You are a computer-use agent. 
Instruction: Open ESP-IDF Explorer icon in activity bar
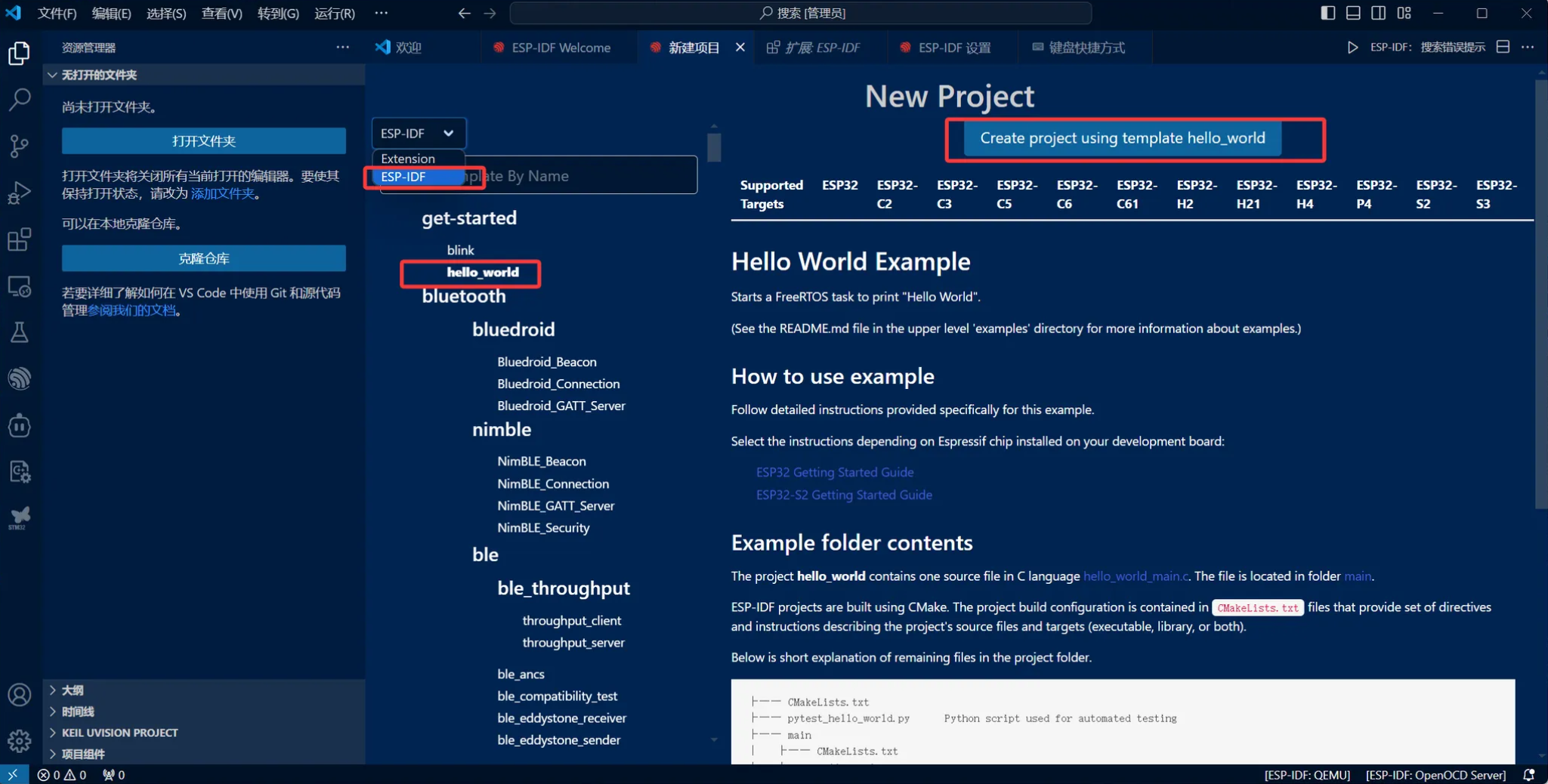tap(20, 378)
